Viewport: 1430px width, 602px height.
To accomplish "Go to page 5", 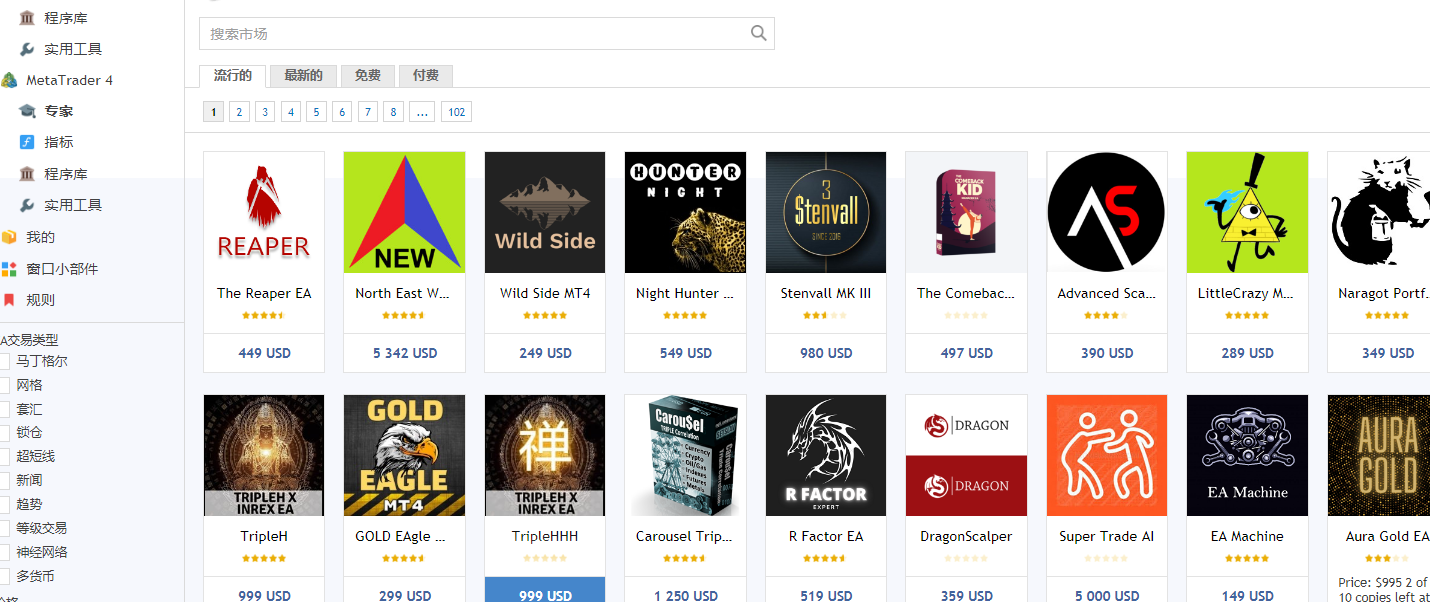I will click(x=317, y=112).
